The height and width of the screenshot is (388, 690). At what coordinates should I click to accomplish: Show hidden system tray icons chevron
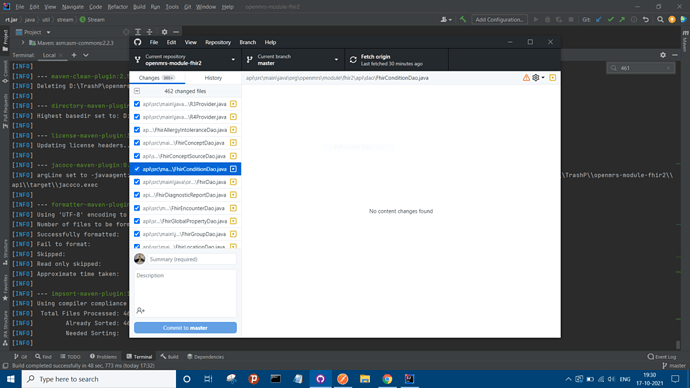point(568,379)
